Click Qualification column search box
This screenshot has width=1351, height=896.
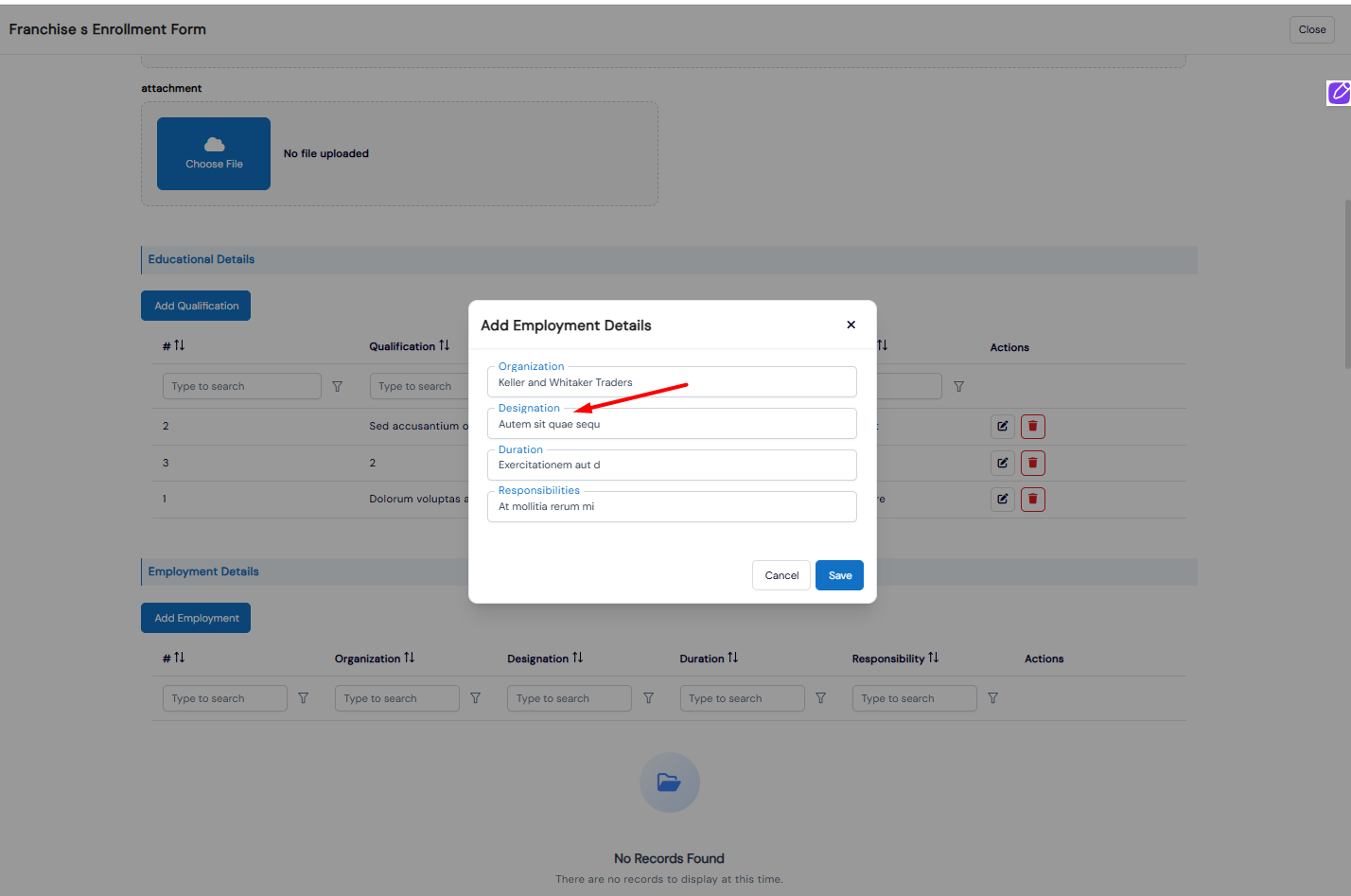click(419, 386)
